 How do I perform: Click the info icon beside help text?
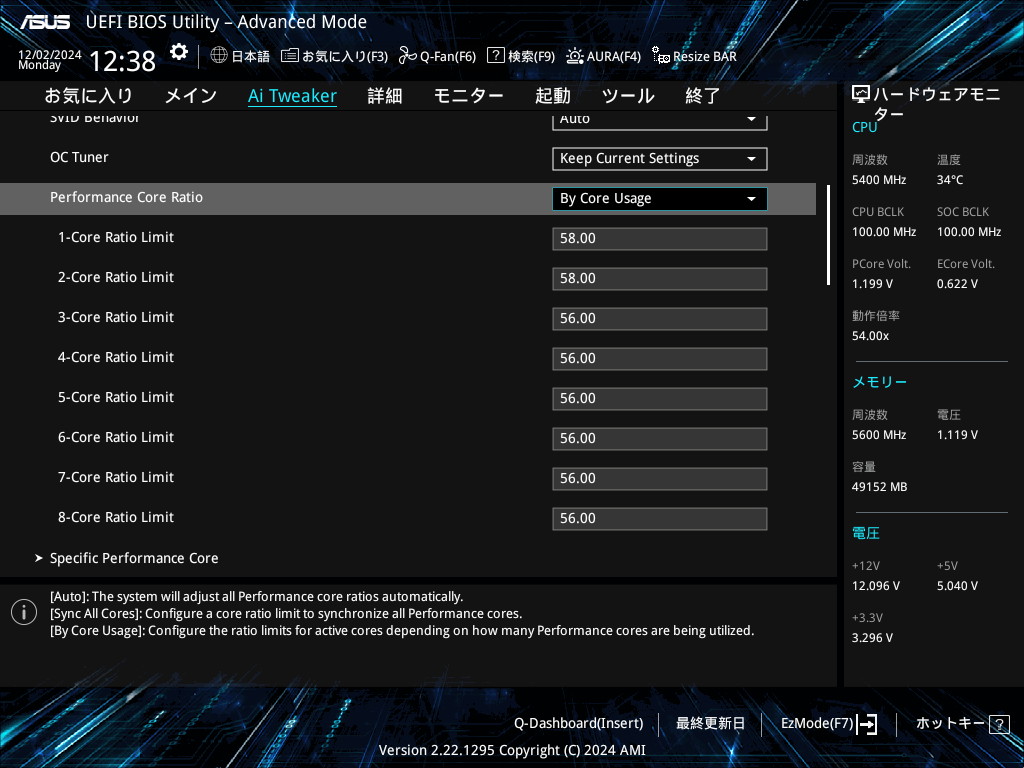coord(24,613)
